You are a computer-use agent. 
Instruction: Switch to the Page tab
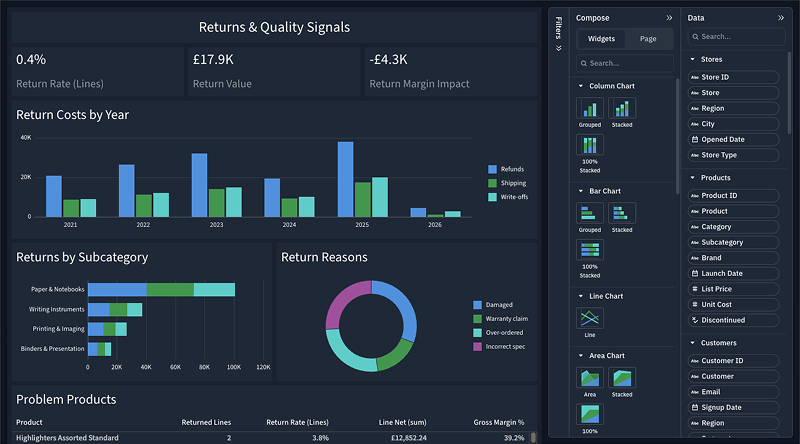pos(648,39)
